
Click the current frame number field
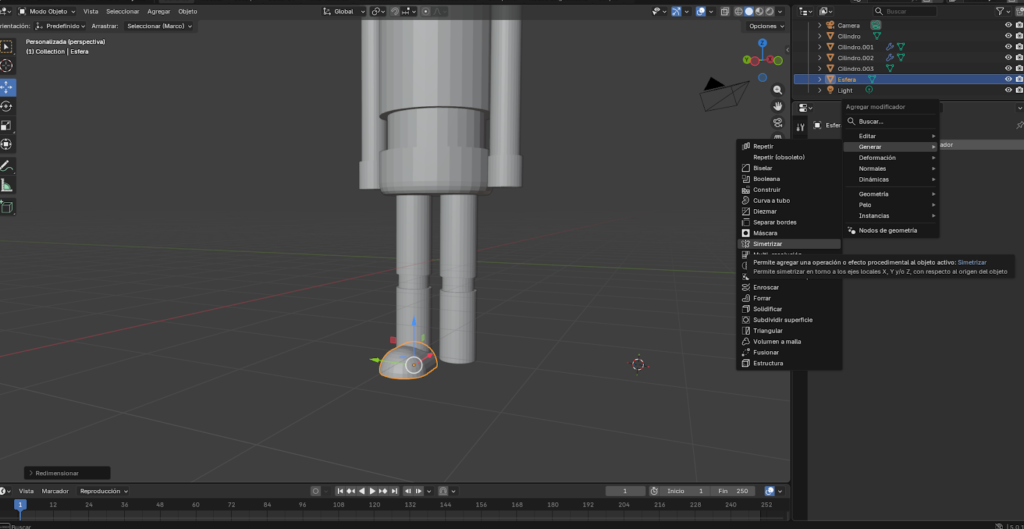pos(626,491)
